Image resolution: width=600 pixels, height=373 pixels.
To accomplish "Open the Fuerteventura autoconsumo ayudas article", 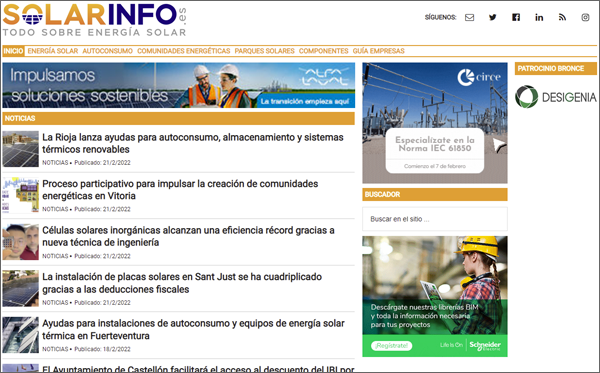I will click(x=194, y=329).
